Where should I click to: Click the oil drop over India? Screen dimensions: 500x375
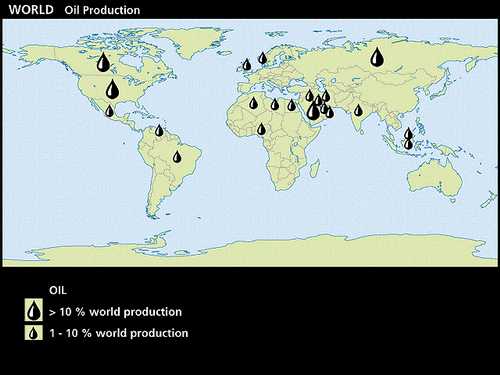[x=358, y=110]
